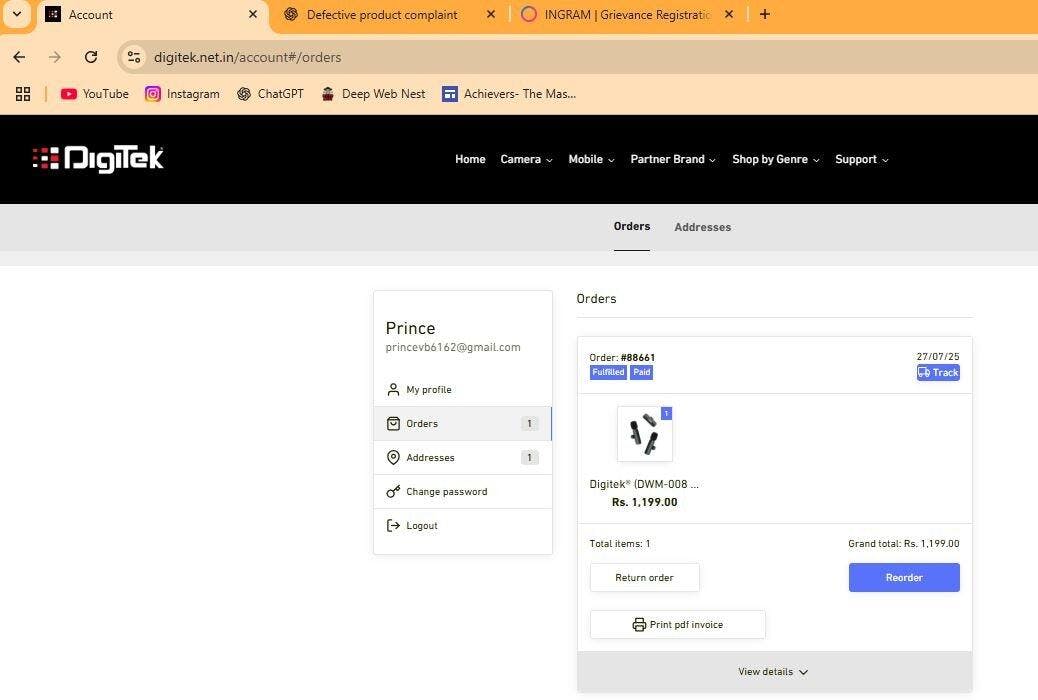The height and width of the screenshot is (700, 1038).
Task: Click the browser back arrow
Action: click(19, 57)
